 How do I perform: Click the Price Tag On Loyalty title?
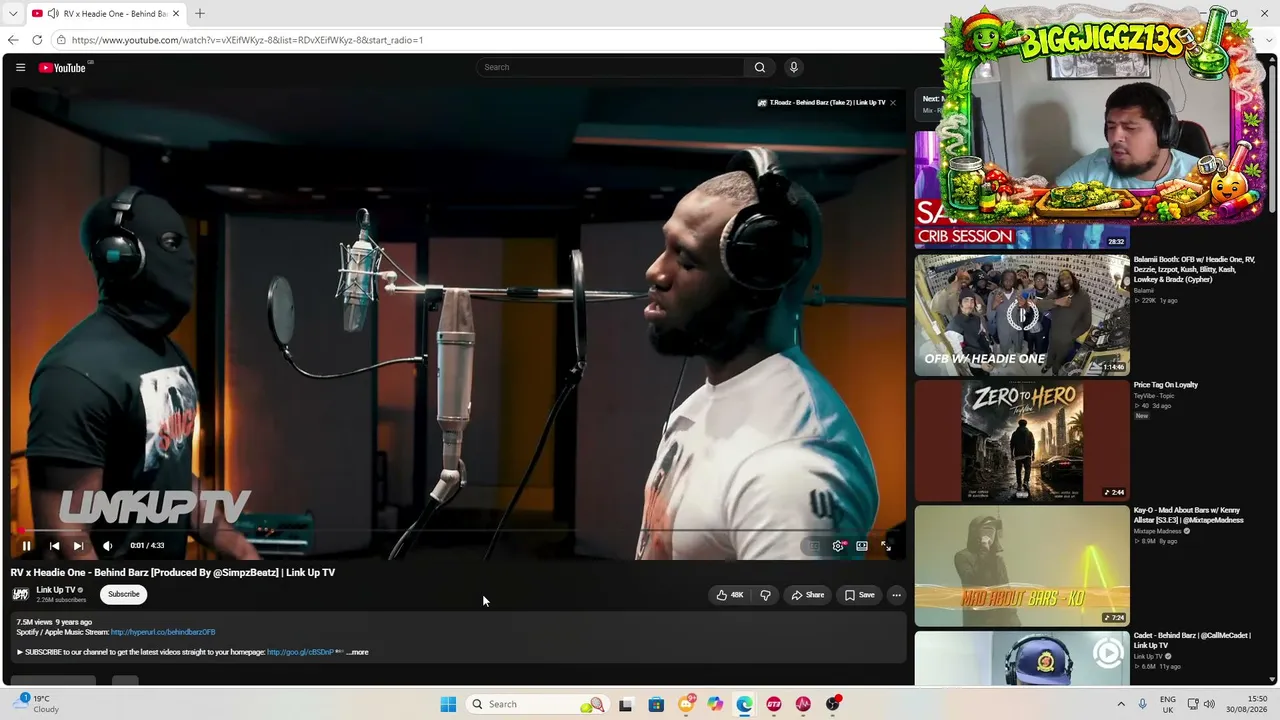1166,385
